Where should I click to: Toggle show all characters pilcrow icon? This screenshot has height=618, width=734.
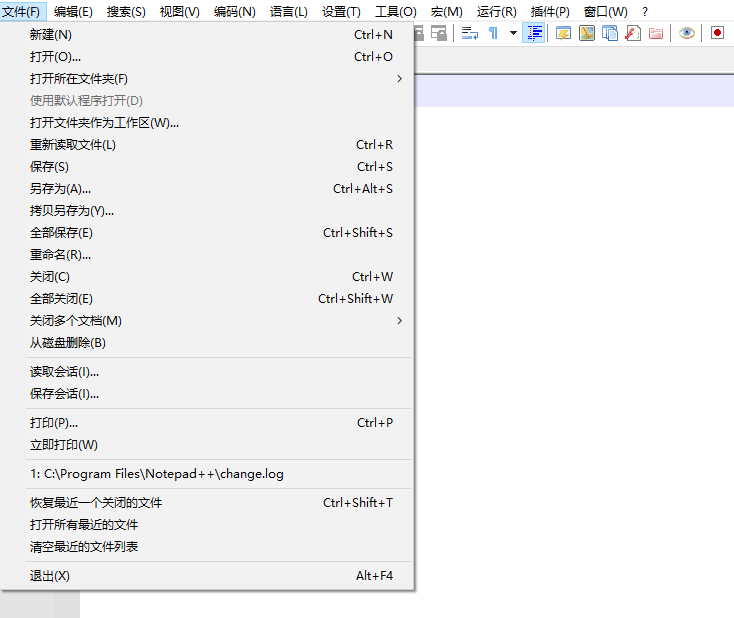493,33
